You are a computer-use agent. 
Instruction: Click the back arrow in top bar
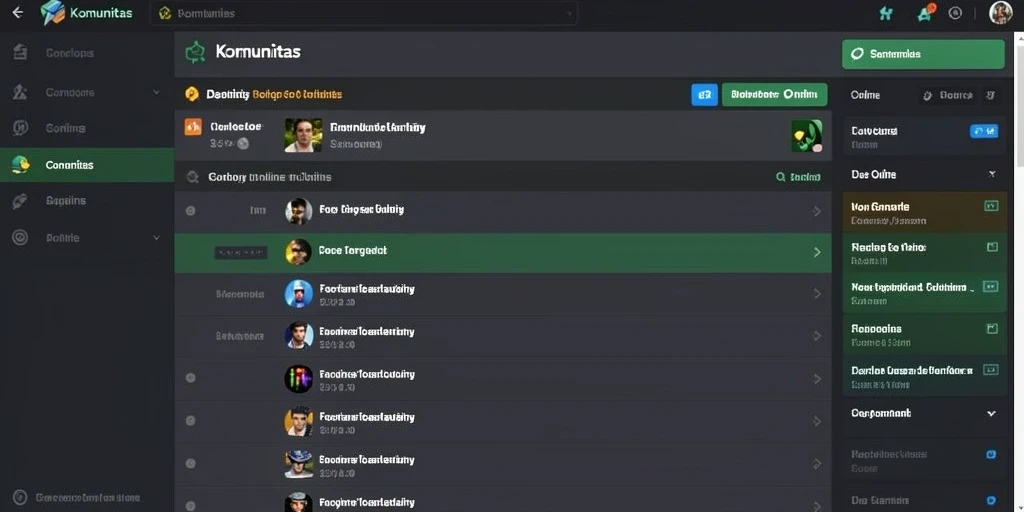click(18, 12)
